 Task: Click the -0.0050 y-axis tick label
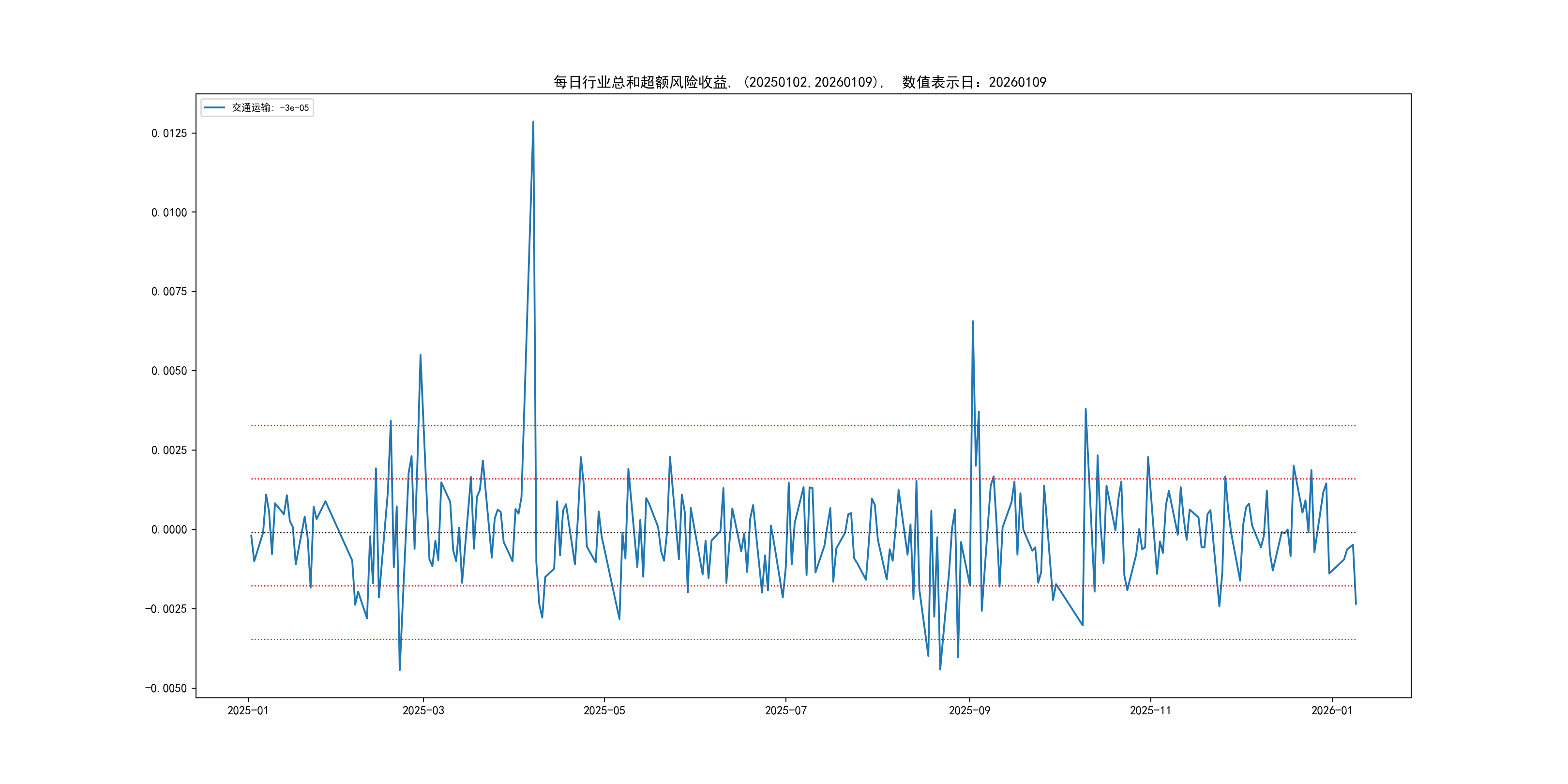pos(166,689)
